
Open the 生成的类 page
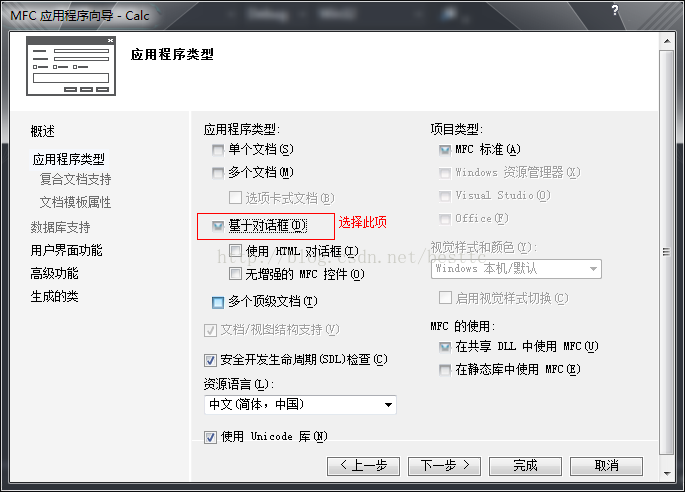[x=54, y=297]
